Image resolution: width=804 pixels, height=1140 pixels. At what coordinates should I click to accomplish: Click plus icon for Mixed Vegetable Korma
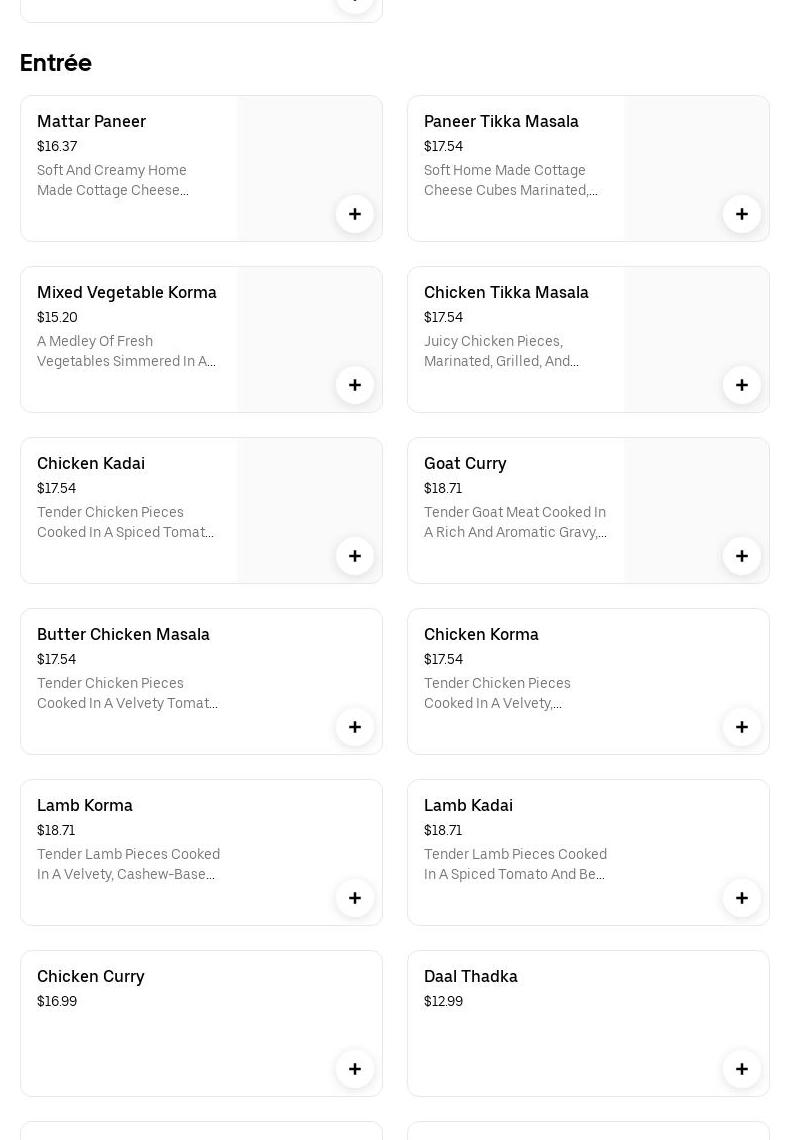tap(355, 385)
